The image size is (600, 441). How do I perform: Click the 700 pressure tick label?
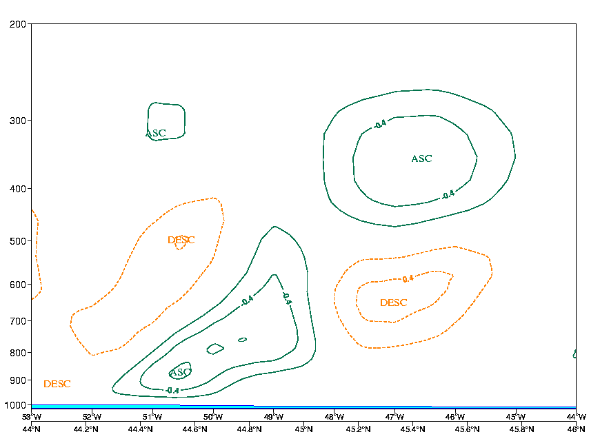[17, 321]
